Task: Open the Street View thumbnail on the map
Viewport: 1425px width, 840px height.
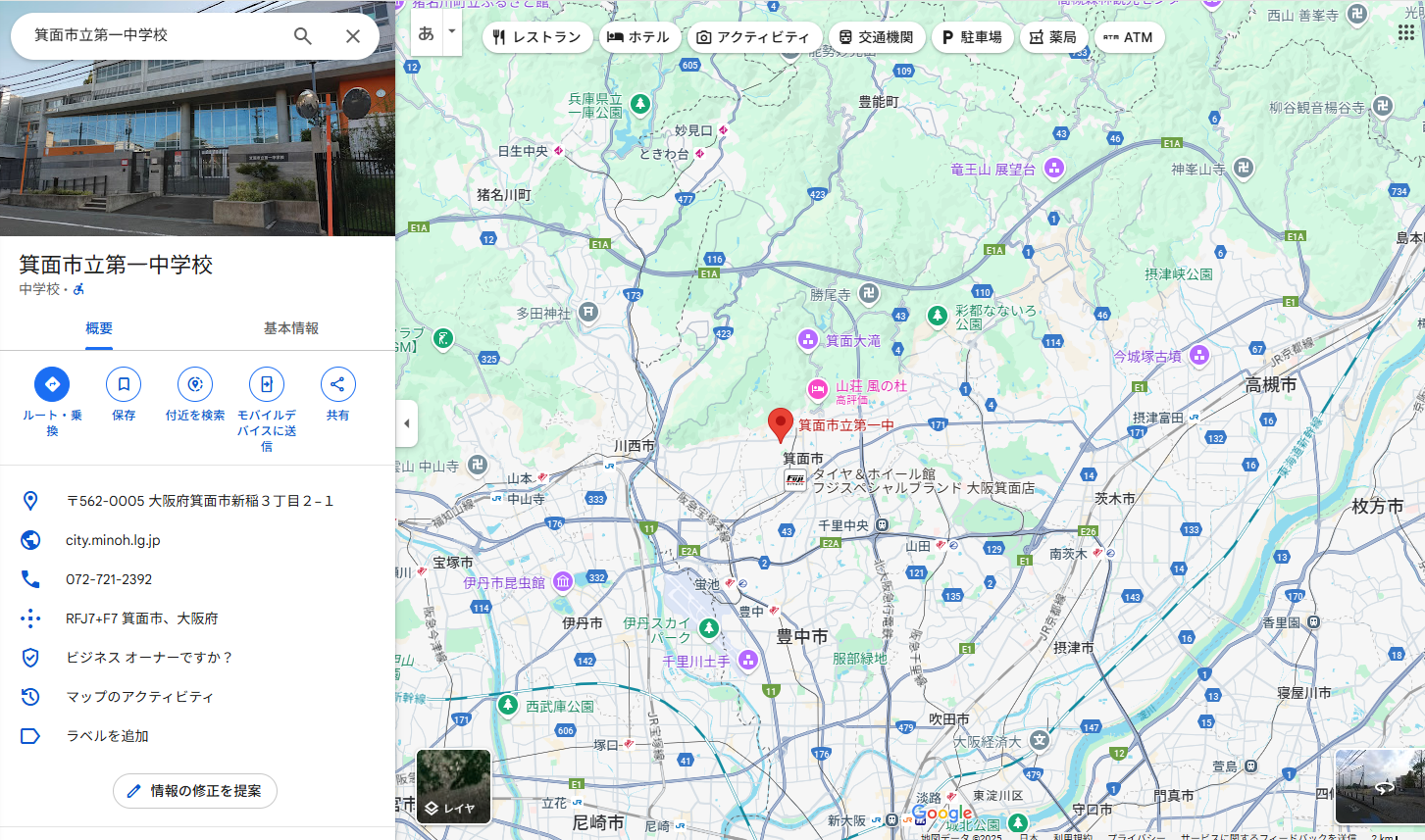Action: pos(1380,786)
